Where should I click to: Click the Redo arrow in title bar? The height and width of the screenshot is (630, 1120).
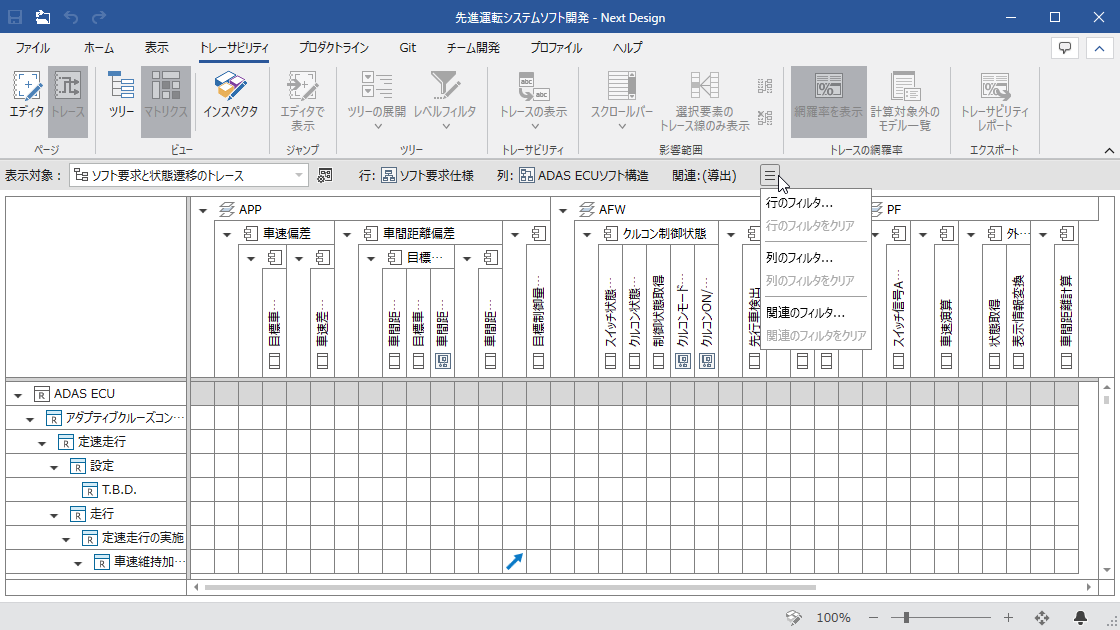99,17
